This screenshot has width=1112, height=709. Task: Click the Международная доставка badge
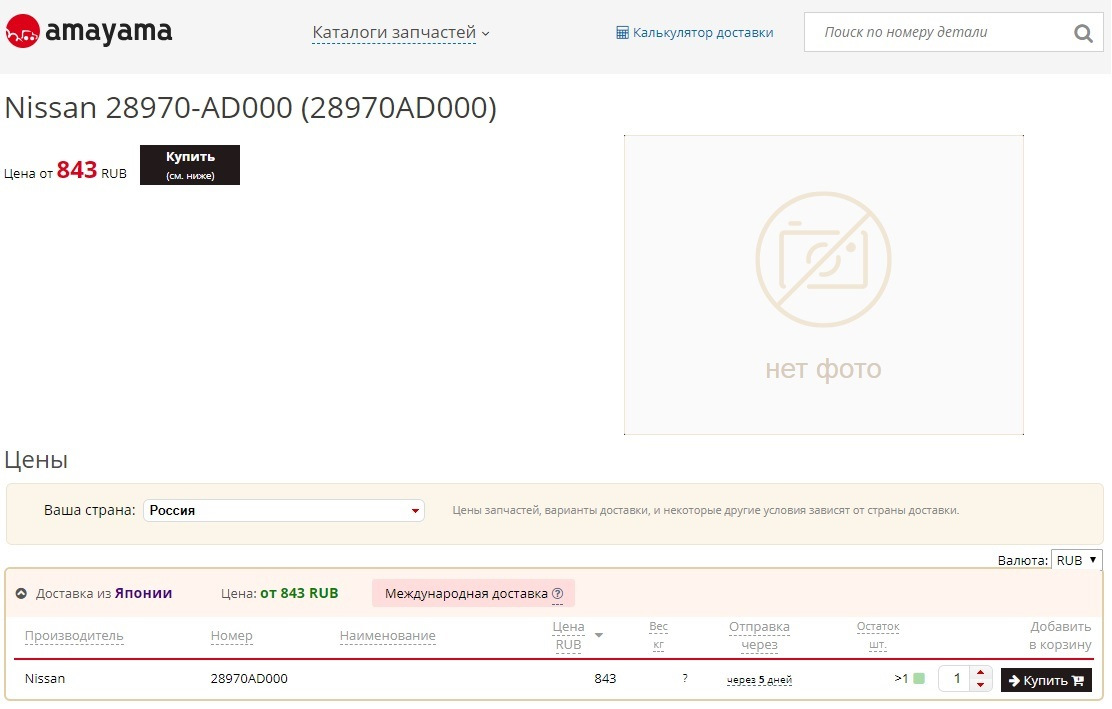click(474, 593)
